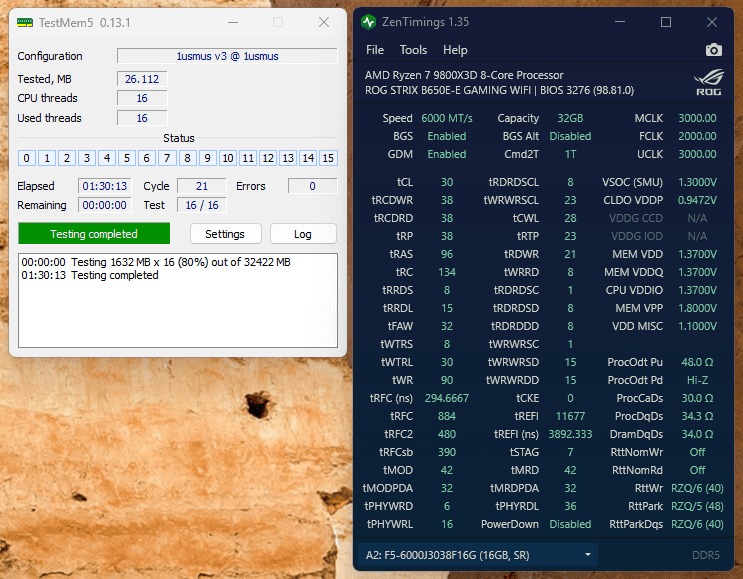The height and width of the screenshot is (579, 743).
Task: Open the Help menu in ZenTimings
Action: click(455, 50)
